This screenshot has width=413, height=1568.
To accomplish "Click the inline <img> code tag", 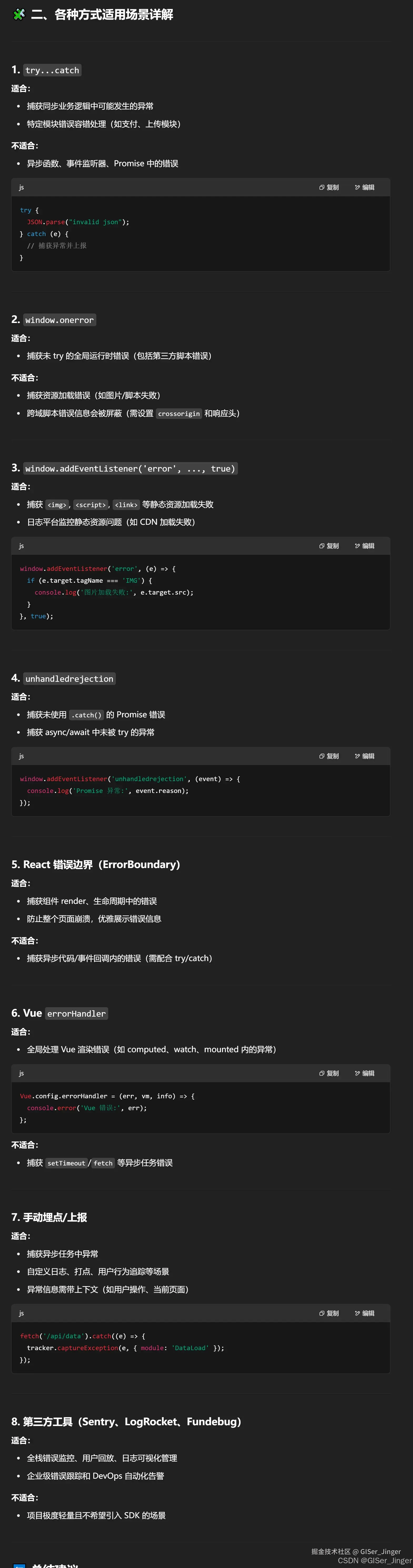I will click(x=57, y=504).
